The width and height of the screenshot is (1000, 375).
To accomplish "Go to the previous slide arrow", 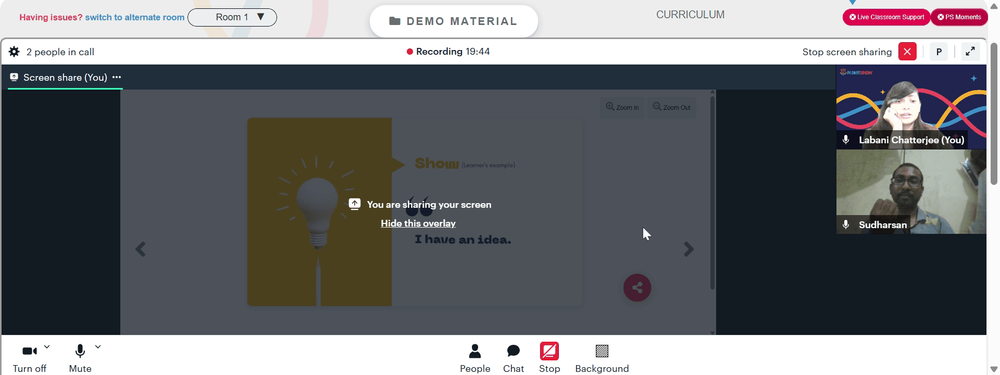I will tap(141, 249).
